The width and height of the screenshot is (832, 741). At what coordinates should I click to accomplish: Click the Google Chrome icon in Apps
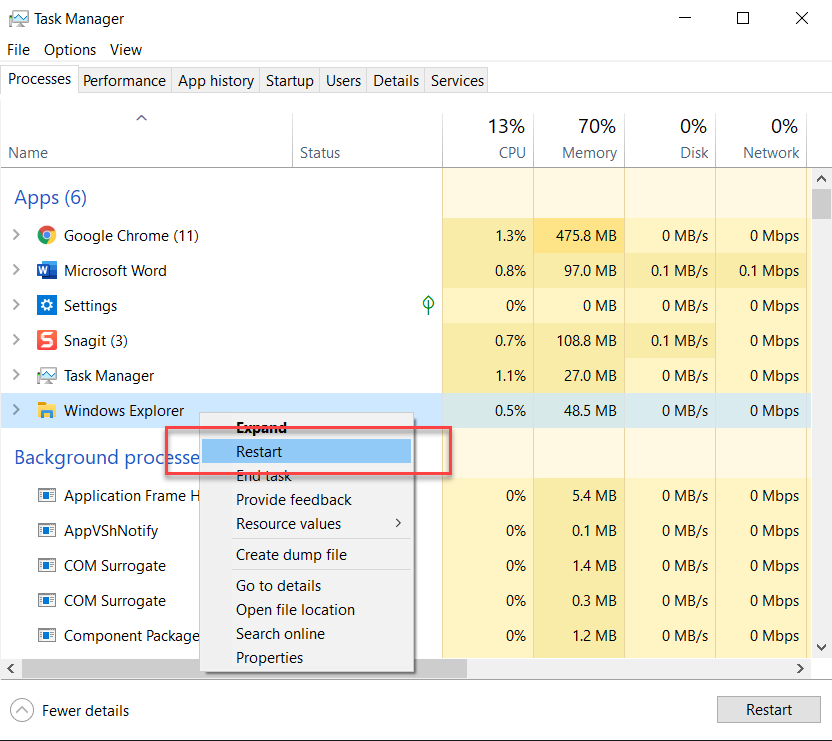pos(46,236)
